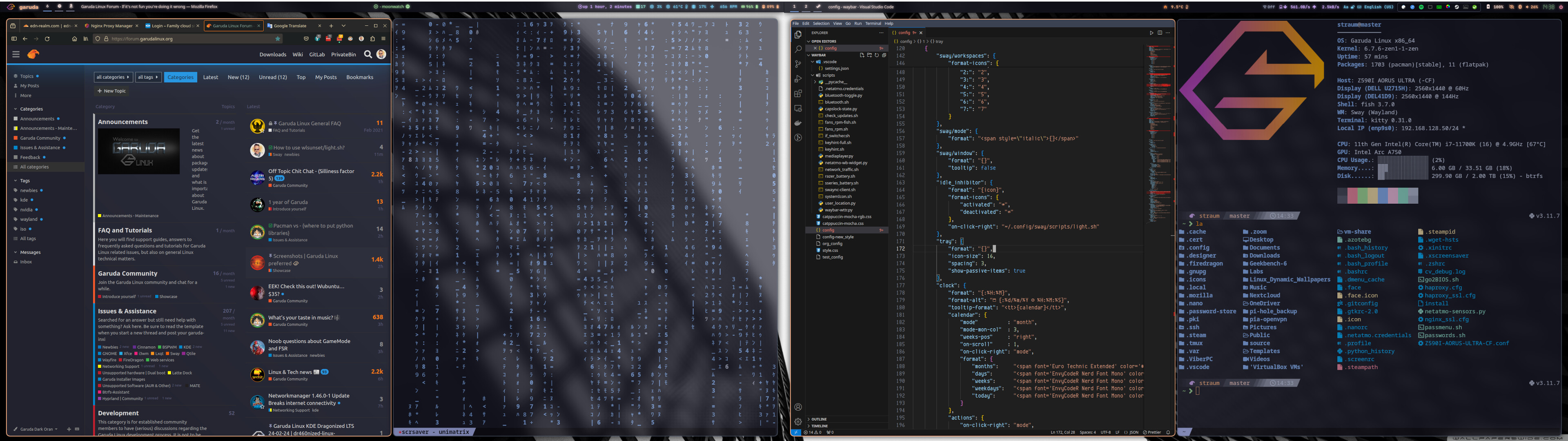Toggle forum sidebar edit button near Garuda Dark theme
The height and width of the screenshot is (441, 1568).
(69, 429)
